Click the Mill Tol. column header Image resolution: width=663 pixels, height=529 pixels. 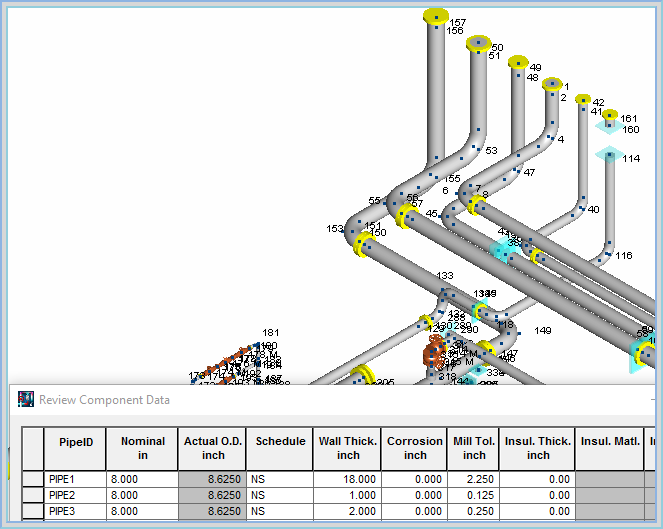pyautogui.click(x=474, y=449)
